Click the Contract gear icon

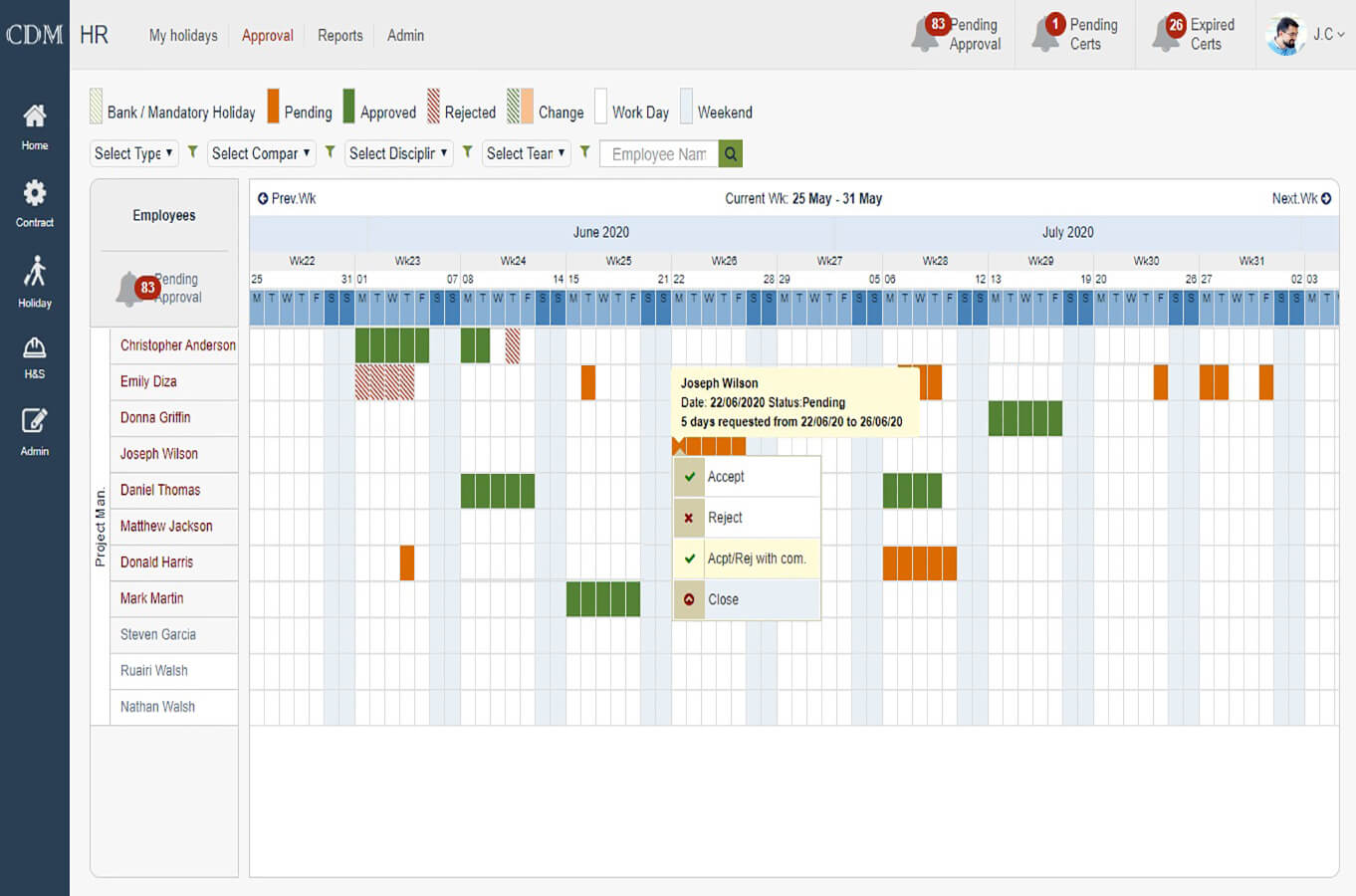pos(35,193)
